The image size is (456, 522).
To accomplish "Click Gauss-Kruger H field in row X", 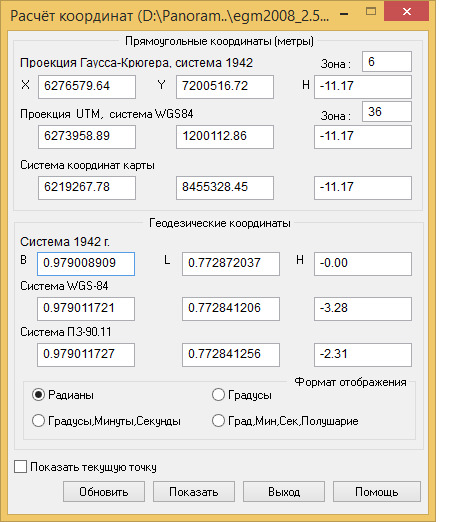I will 363,87.
